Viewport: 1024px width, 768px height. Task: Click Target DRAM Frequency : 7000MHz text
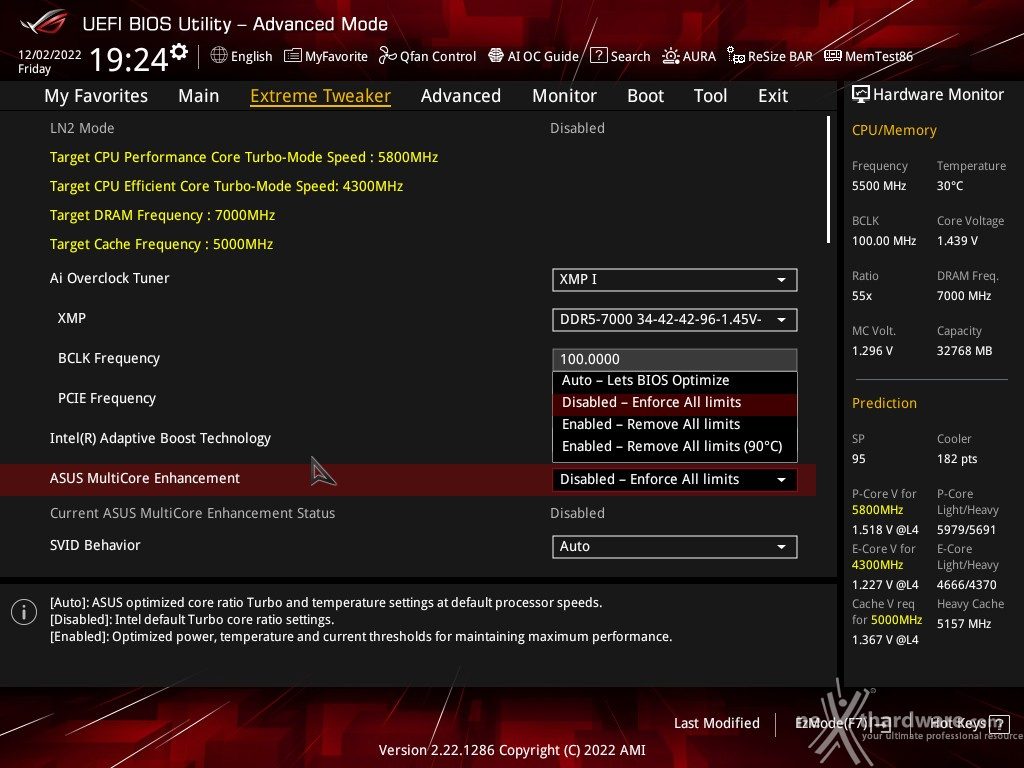tap(163, 215)
